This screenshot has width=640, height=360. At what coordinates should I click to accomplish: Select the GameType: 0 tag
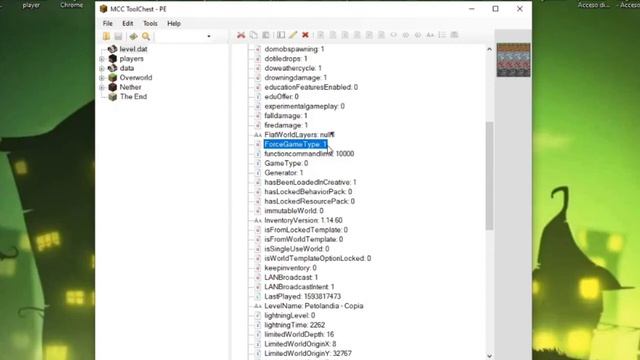point(286,163)
